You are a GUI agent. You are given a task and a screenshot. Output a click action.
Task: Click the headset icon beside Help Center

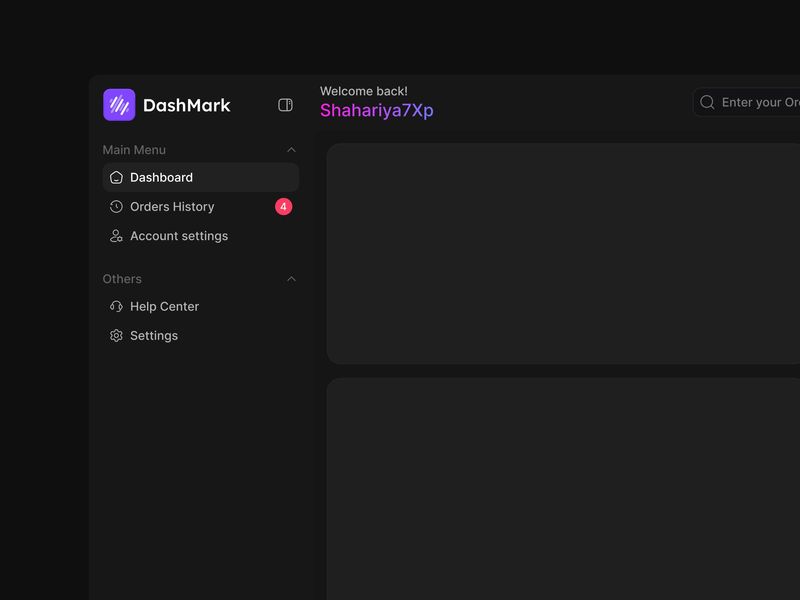116,306
